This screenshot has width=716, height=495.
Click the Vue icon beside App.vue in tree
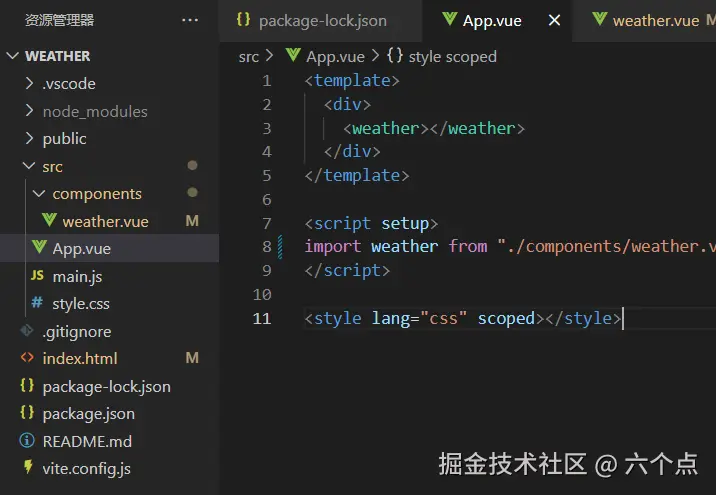click(39, 247)
